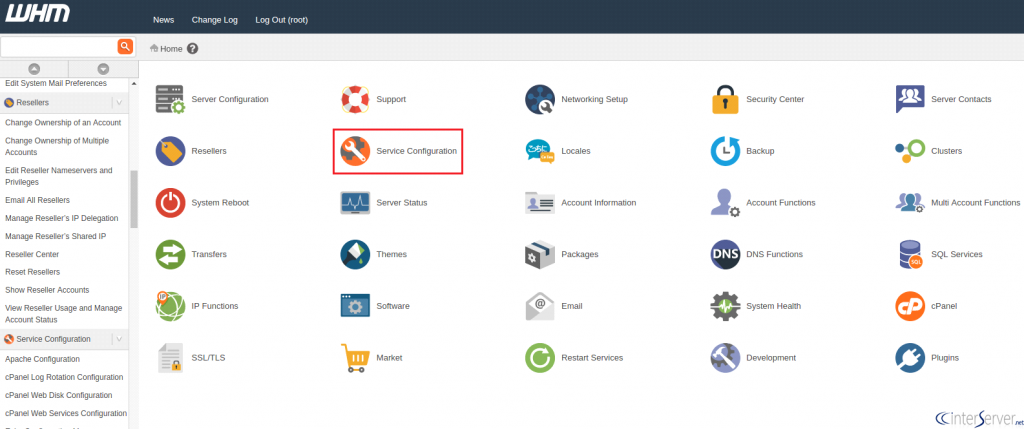Screen dimensions: 1024x429
Task: Open cPanel Web Disk Configuration link
Action: coord(59,395)
